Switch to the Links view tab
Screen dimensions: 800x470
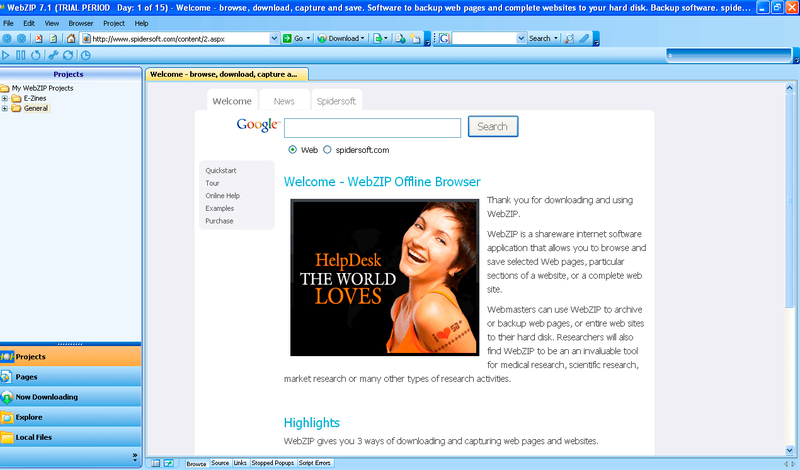point(240,463)
